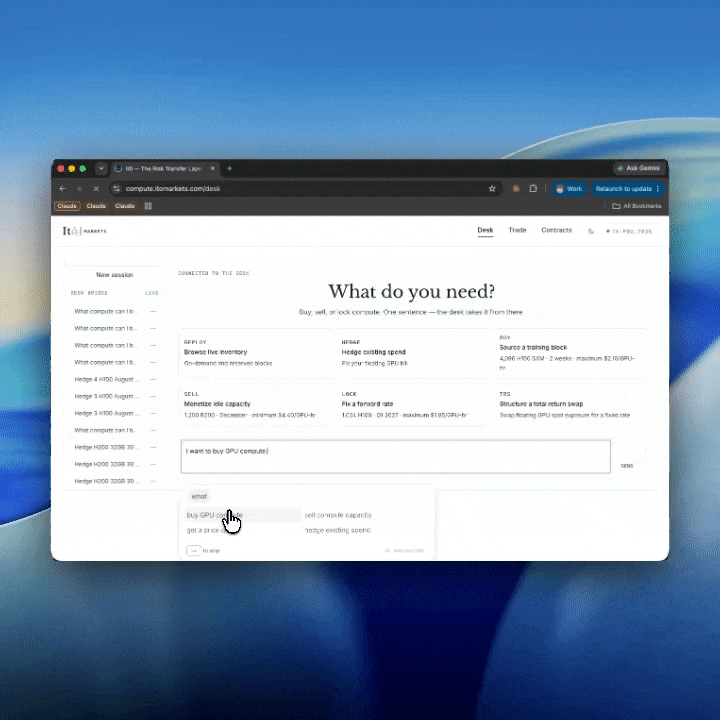Toggle dark mode moon icon
Image resolution: width=720 pixels, height=720 pixels.
pyautogui.click(x=591, y=231)
